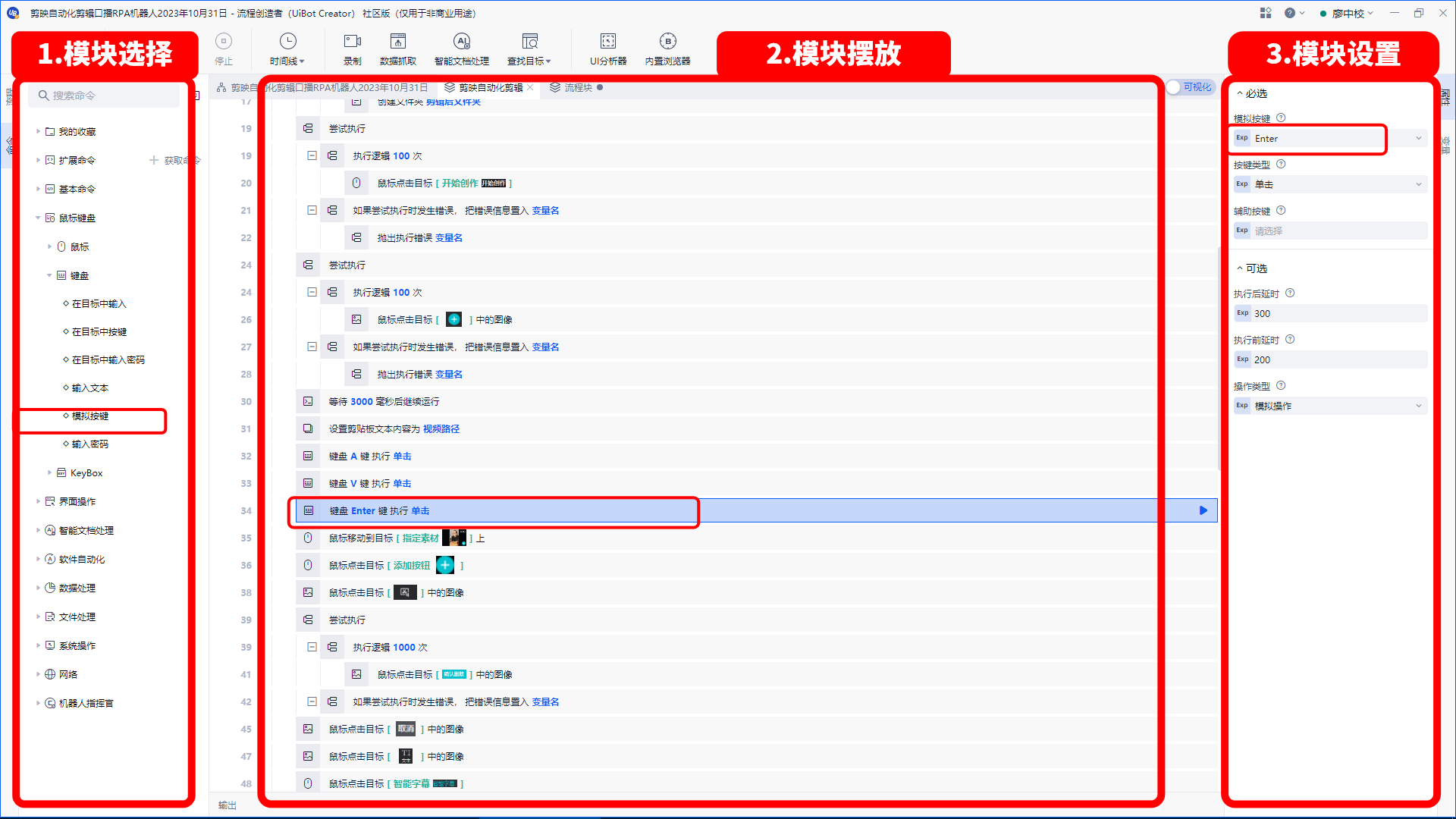1456x819 pixels.
Task: Open the Built-in Browser (内置浏览器)
Action: coord(667,49)
